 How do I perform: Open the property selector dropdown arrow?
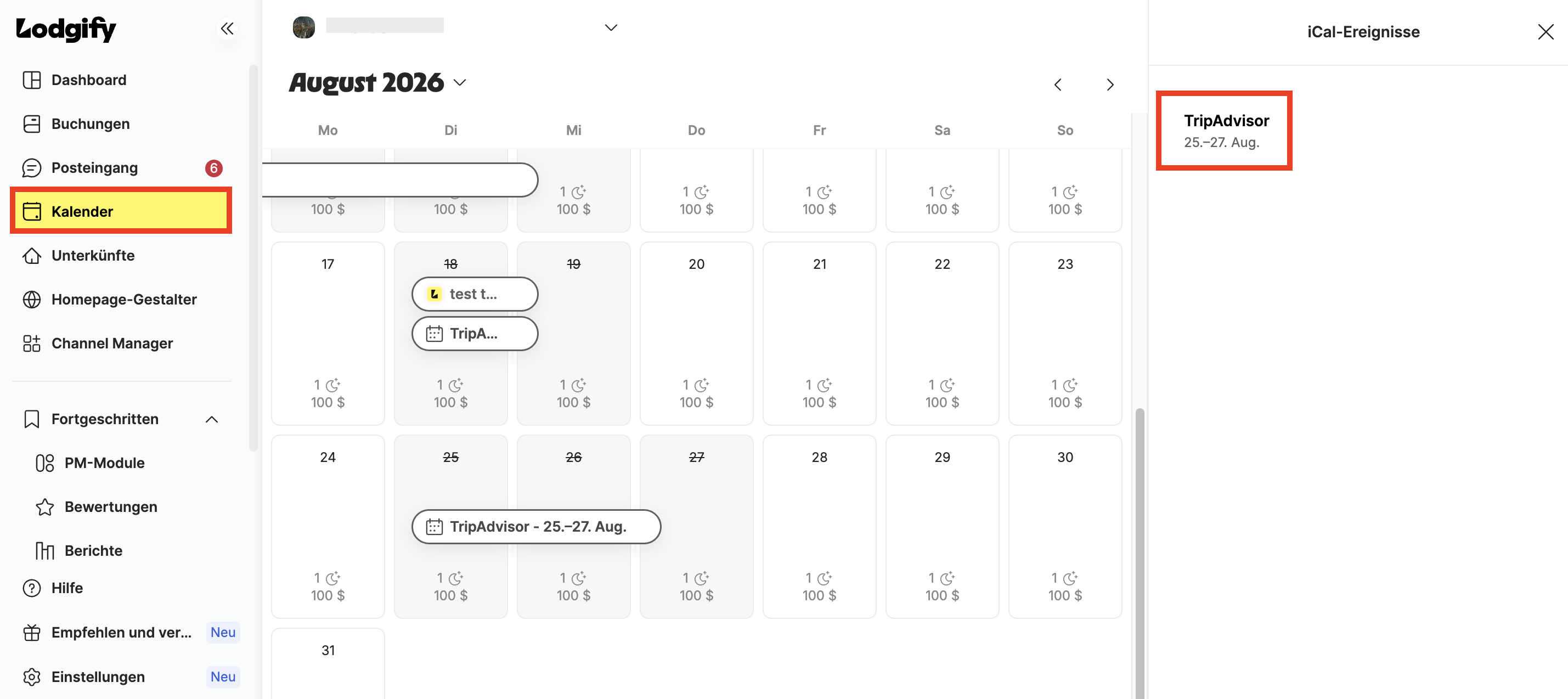pyautogui.click(x=611, y=27)
